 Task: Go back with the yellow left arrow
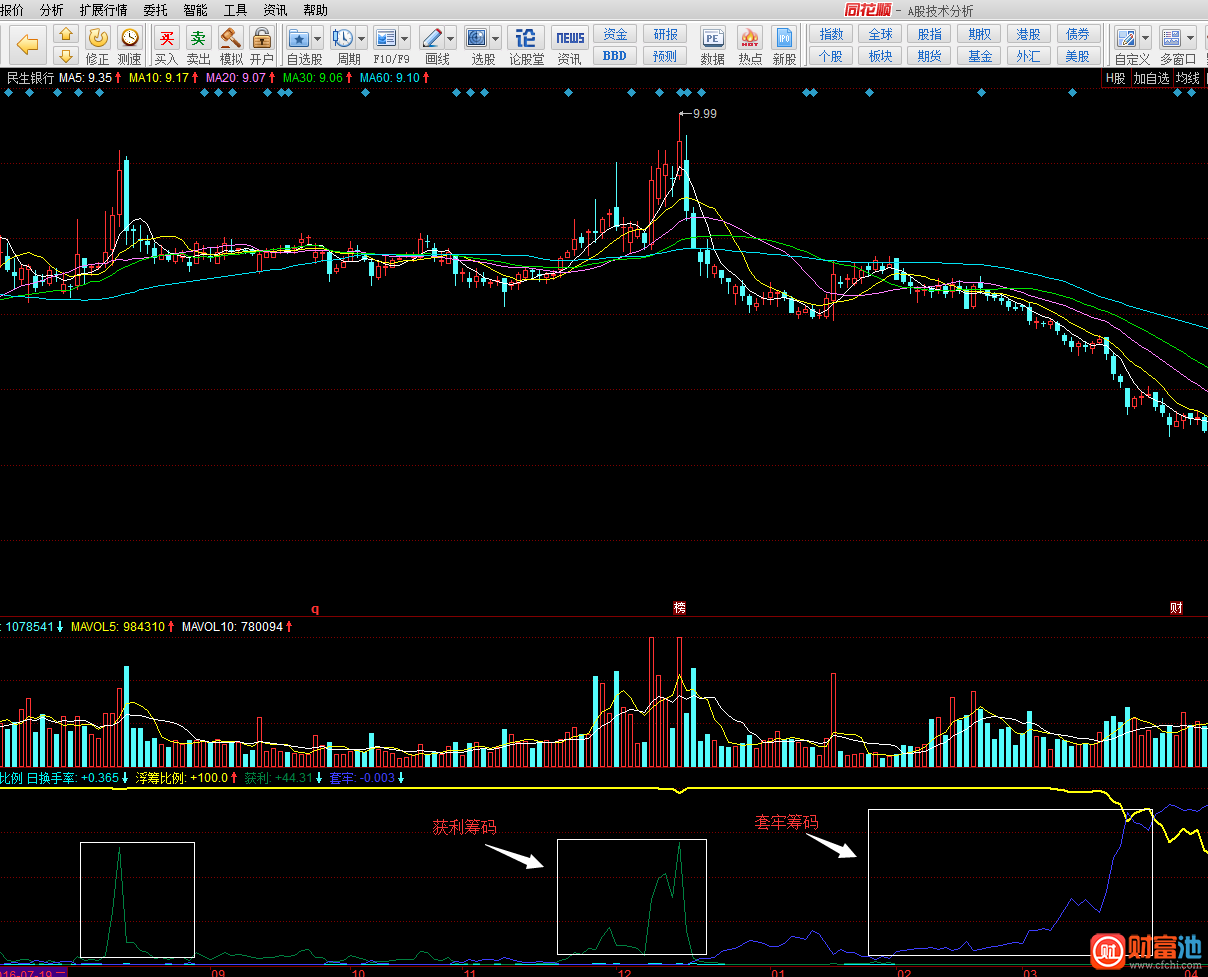point(27,44)
